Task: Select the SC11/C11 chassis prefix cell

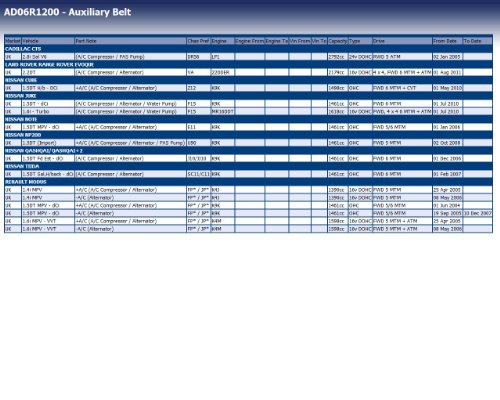Action: (199, 174)
